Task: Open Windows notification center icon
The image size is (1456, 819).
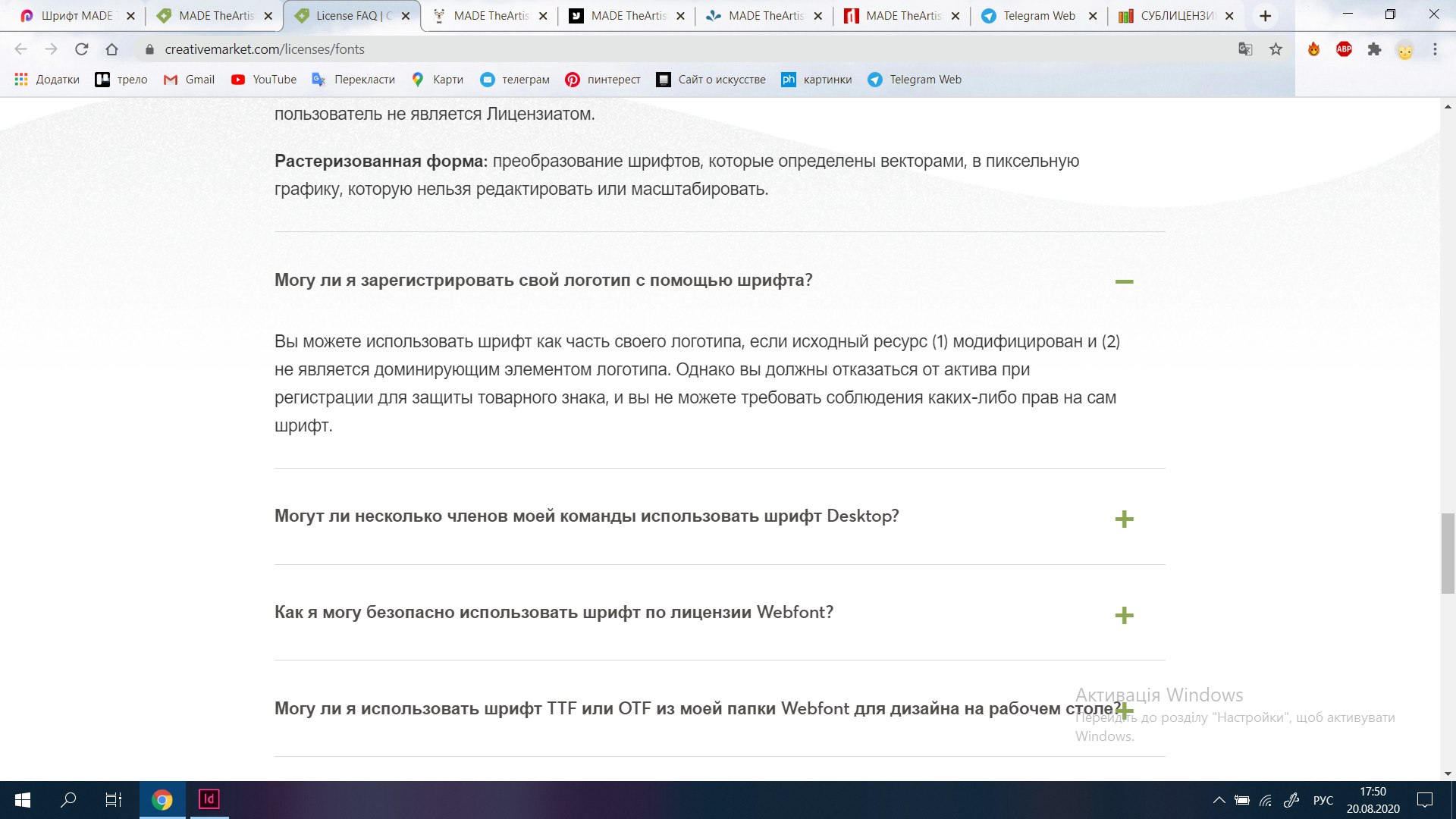Action: 1425,799
